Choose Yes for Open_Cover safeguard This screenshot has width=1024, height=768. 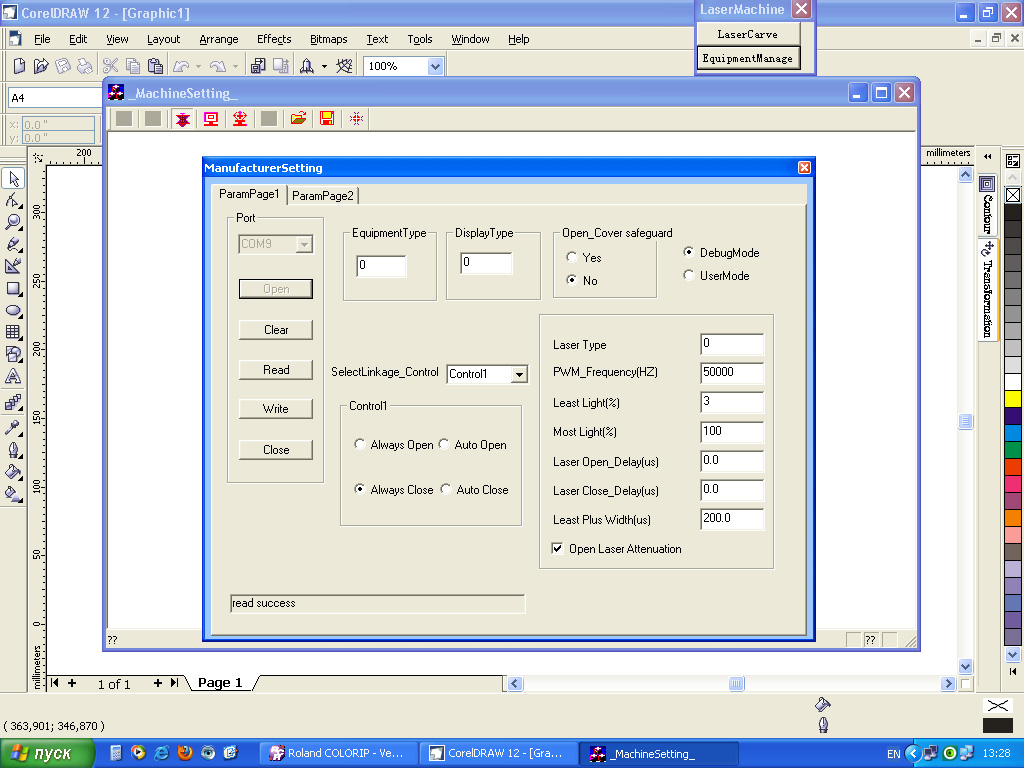pyautogui.click(x=572, y=258)
